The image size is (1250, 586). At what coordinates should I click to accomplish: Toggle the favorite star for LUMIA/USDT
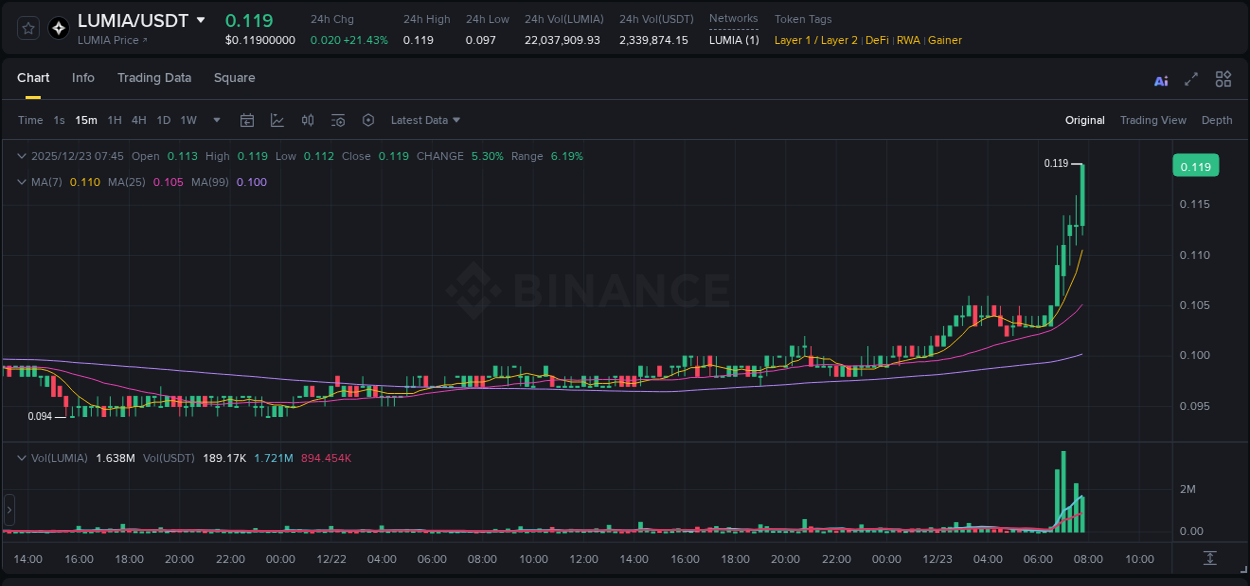[27, 27]
